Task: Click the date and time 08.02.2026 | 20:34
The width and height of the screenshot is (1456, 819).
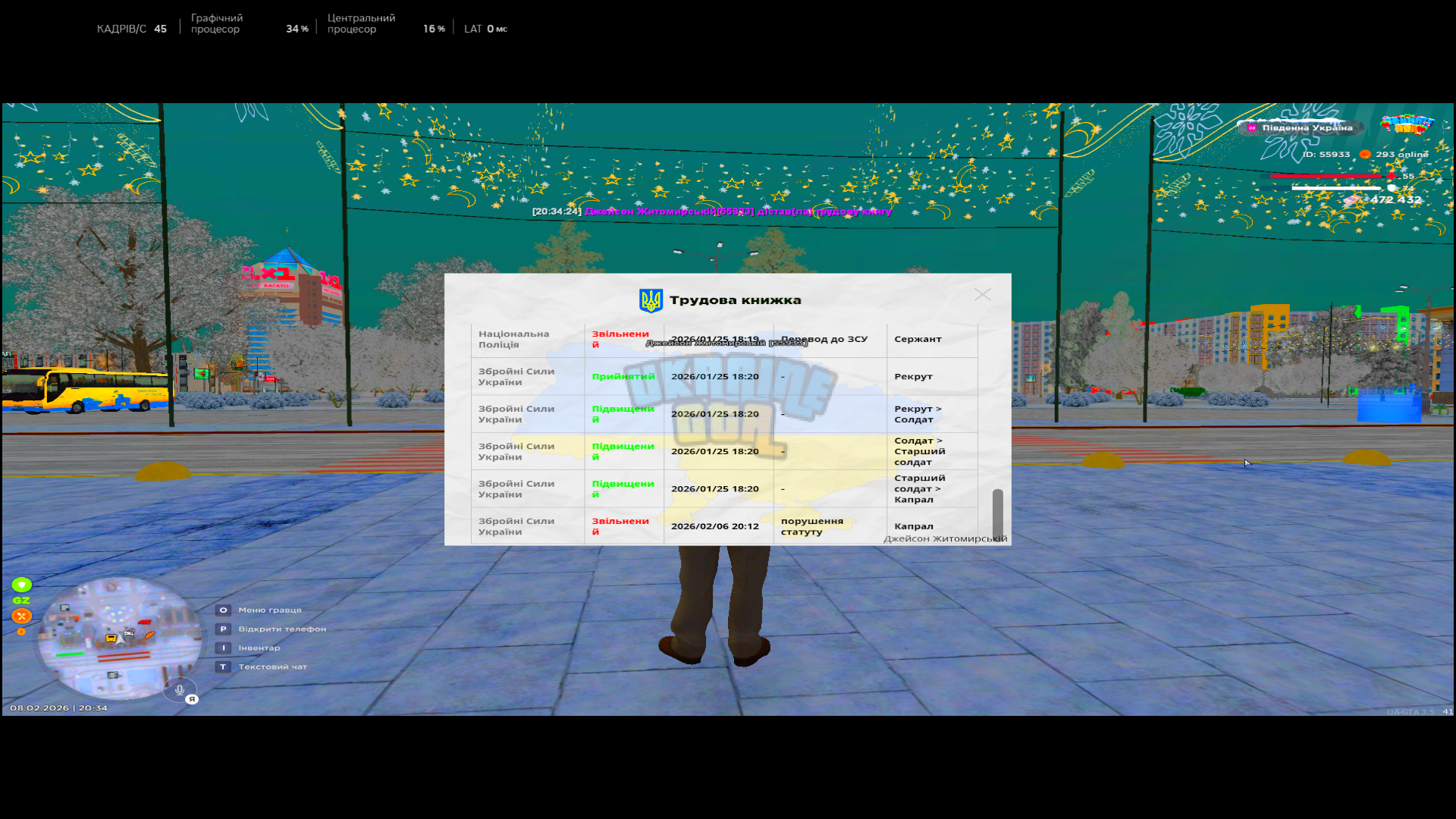Action: point(58,708)
